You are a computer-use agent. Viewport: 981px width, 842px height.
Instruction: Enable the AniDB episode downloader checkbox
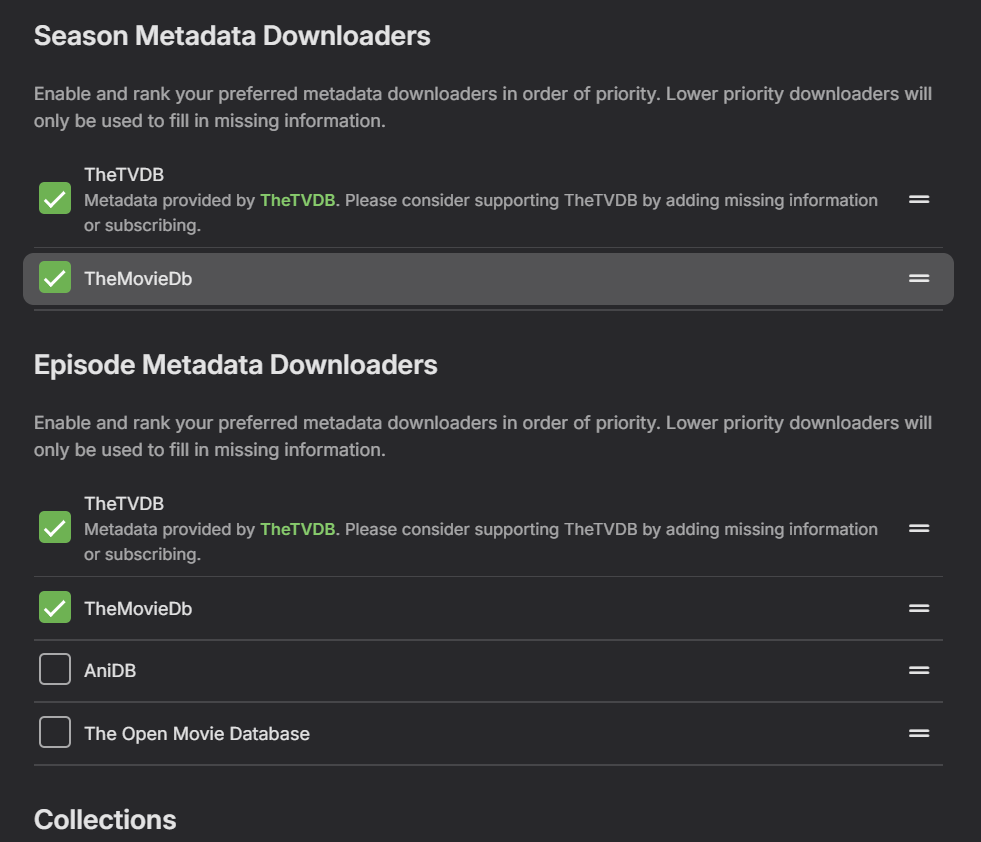pos(55,669)
